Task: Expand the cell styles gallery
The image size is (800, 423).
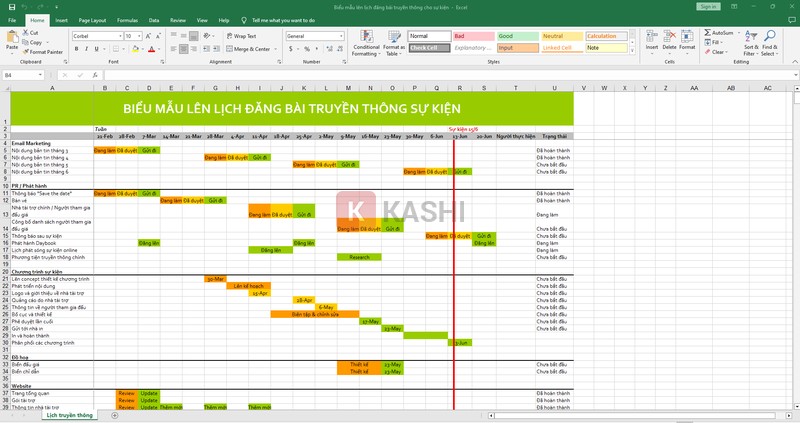Action: 633,51
